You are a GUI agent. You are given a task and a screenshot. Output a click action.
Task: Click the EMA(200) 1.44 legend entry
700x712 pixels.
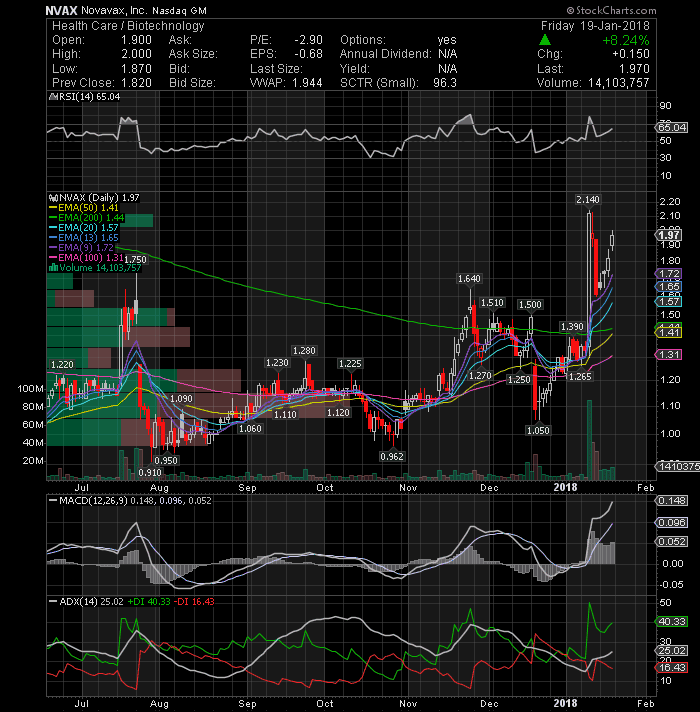tap(87, 218)
